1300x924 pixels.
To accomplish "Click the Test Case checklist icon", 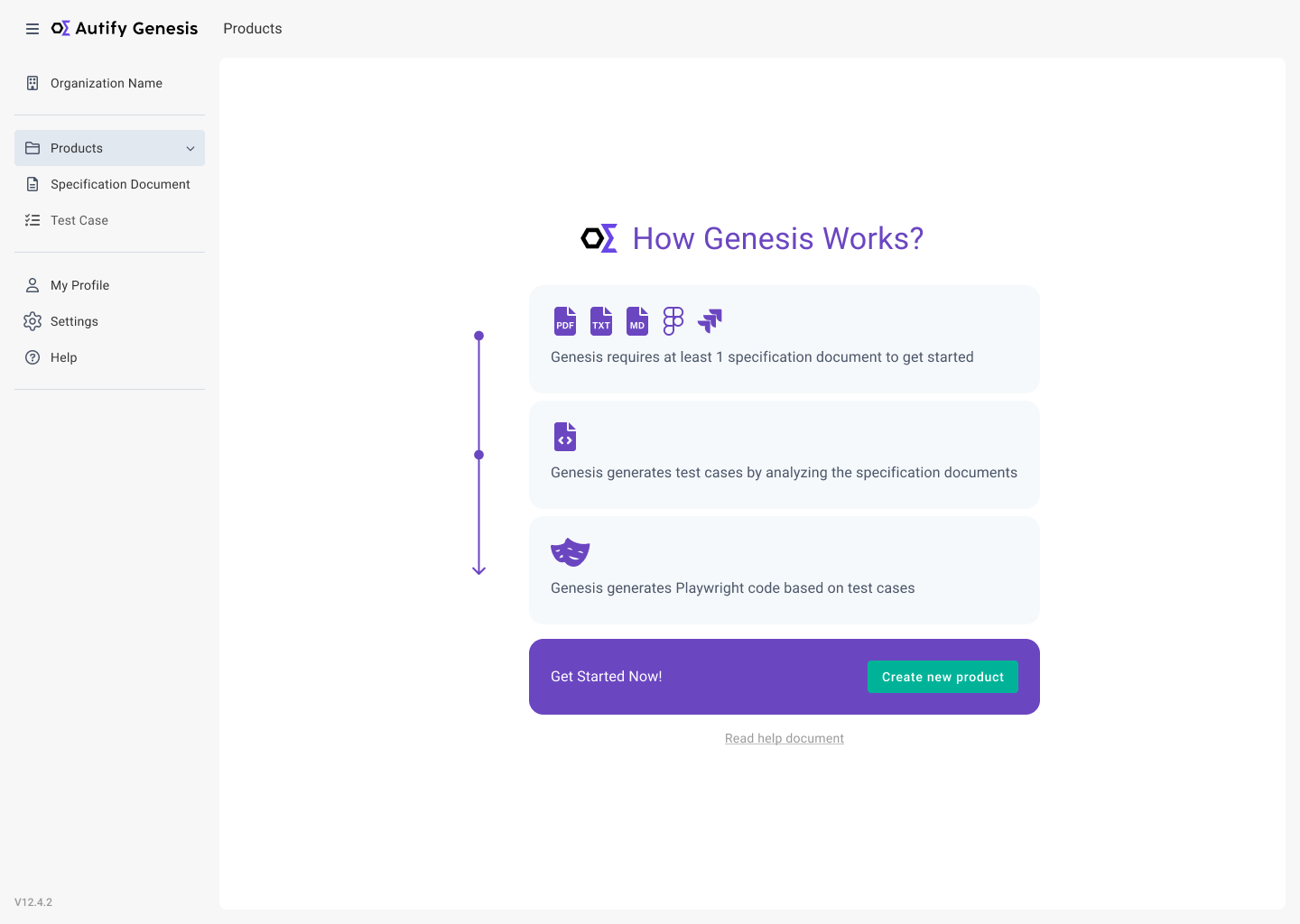I will [x=32, y=220].
